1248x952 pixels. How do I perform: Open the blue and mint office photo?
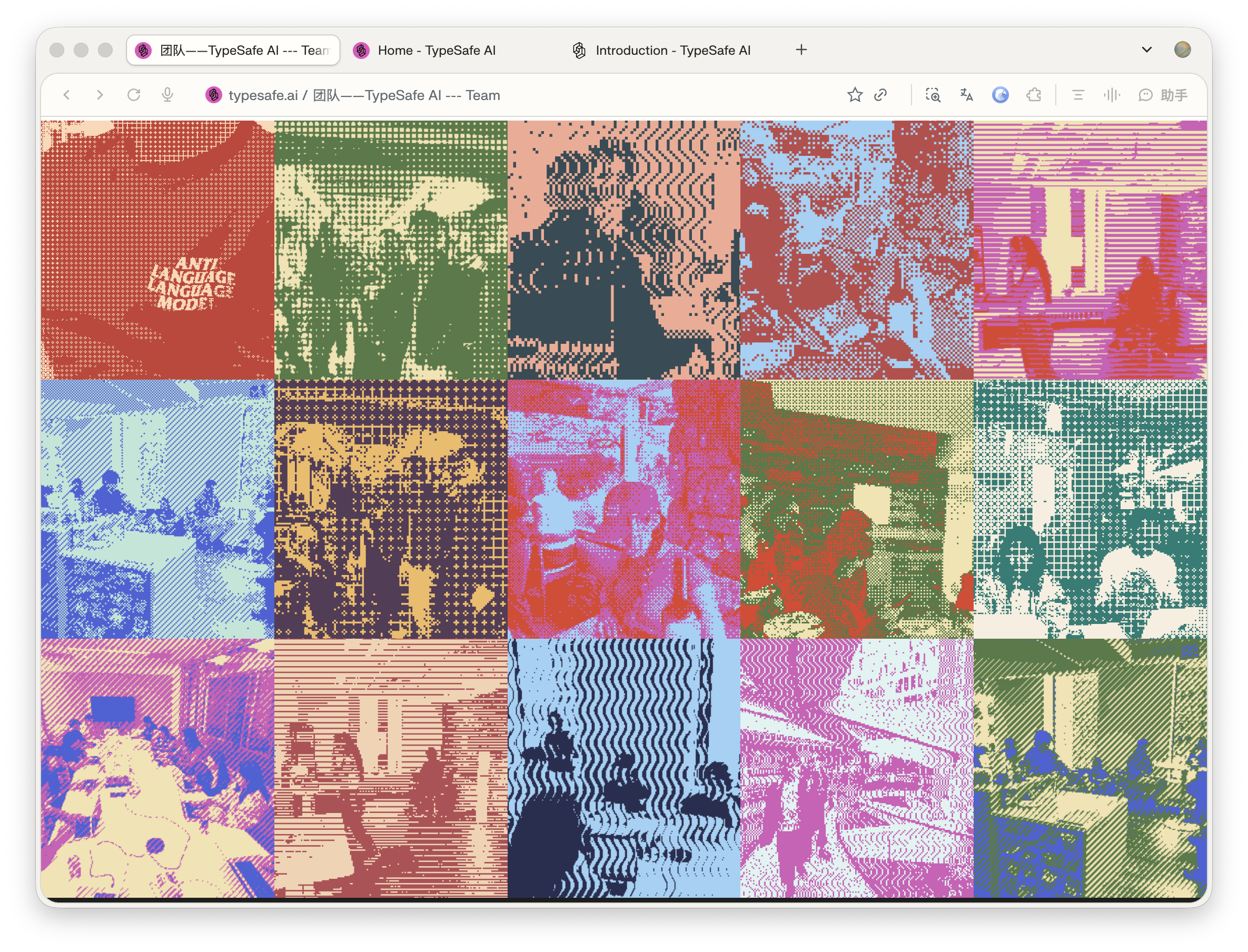[157, 509]
